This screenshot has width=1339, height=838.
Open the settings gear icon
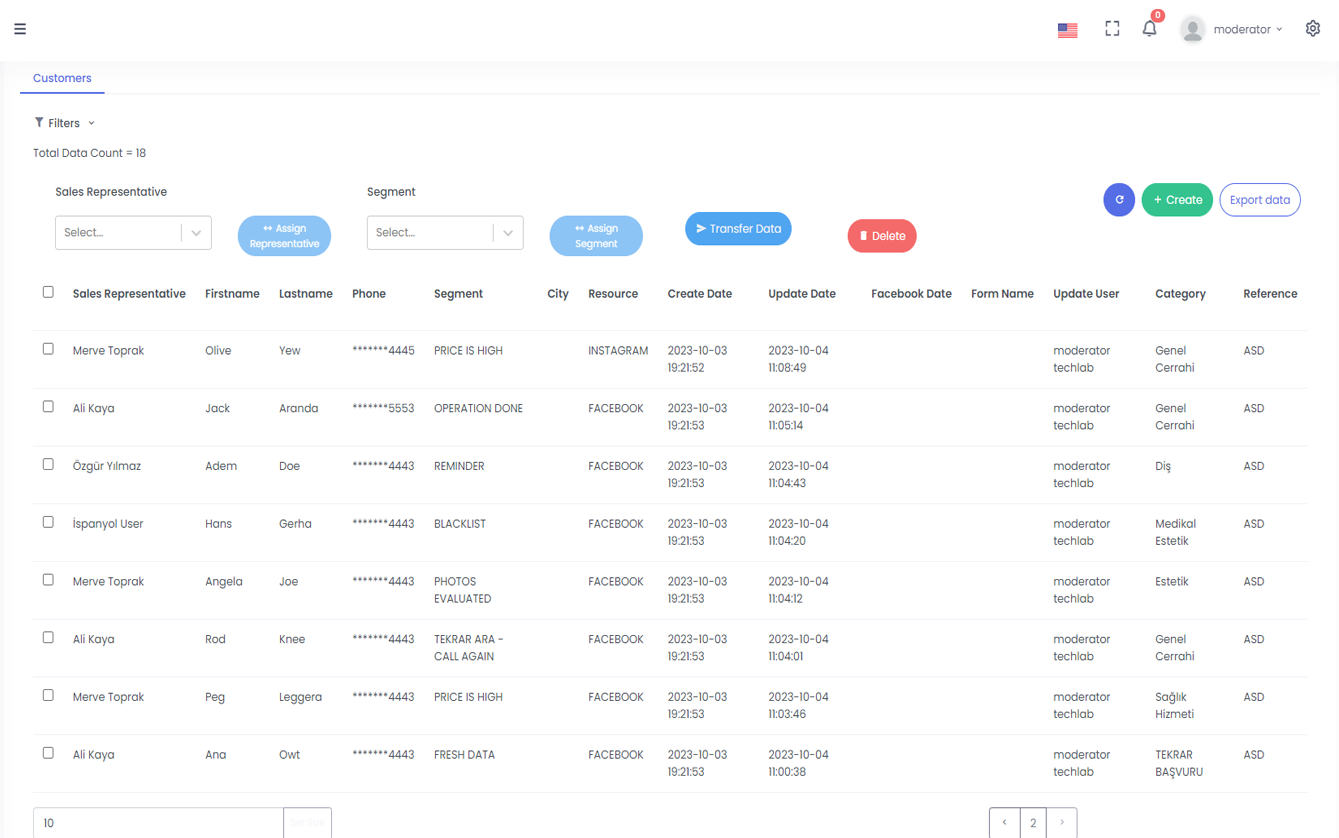tap(1313, 29)
